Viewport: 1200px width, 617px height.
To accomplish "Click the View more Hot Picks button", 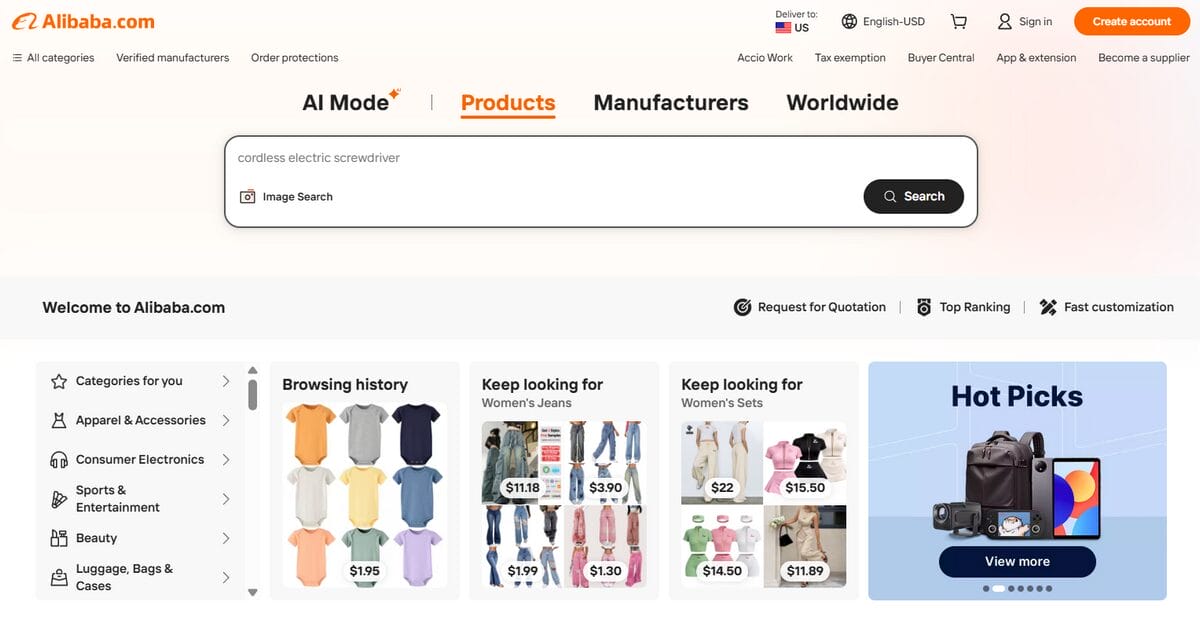I will pos(1017,562).
